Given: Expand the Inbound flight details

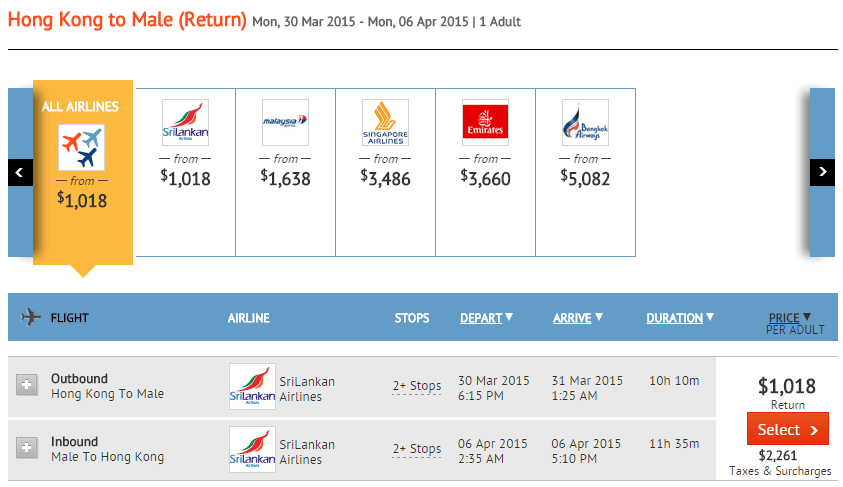Looking at the screenshot, I should pyautogui.click(x=27, y=449).
